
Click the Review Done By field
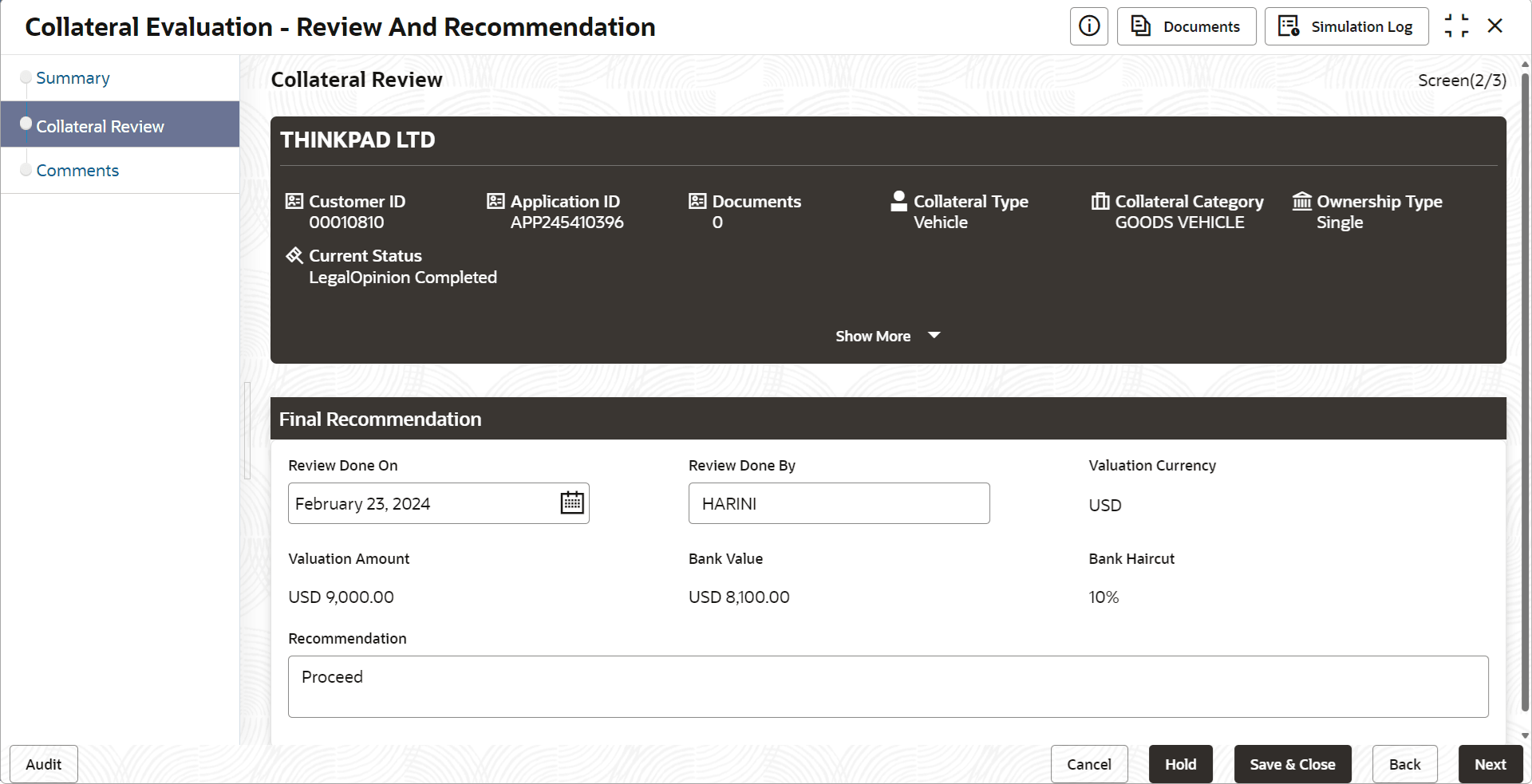click(x=839, y=503)
